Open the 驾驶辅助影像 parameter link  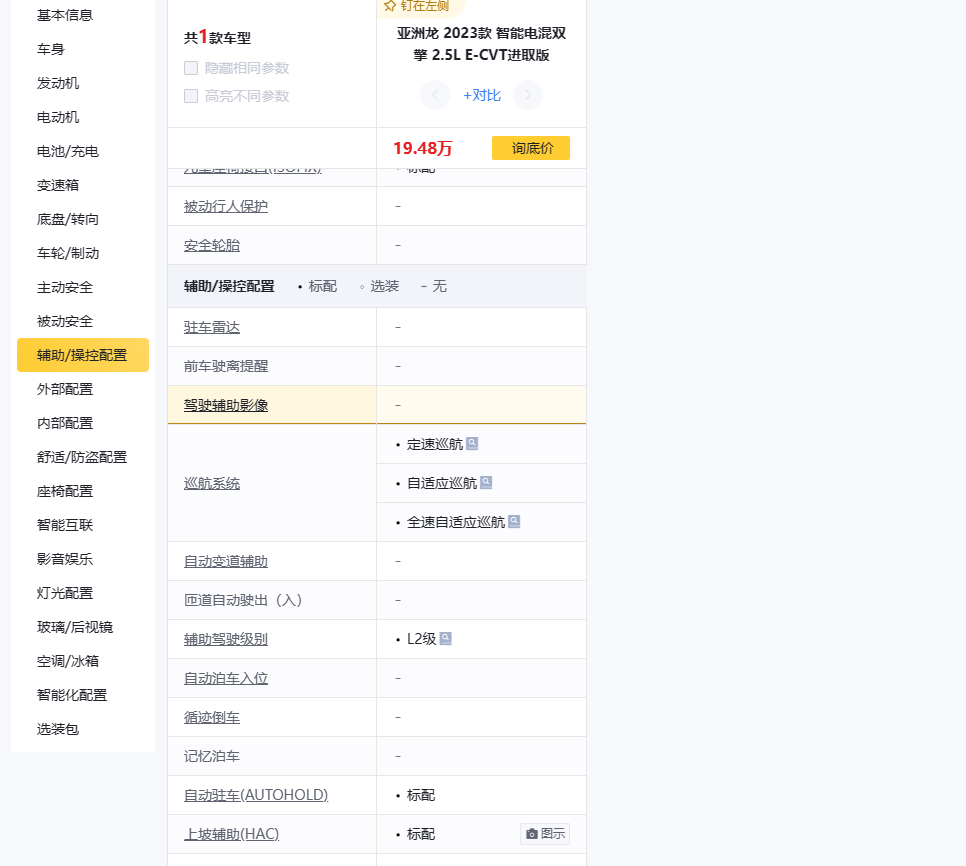click(x=225, y=405)
